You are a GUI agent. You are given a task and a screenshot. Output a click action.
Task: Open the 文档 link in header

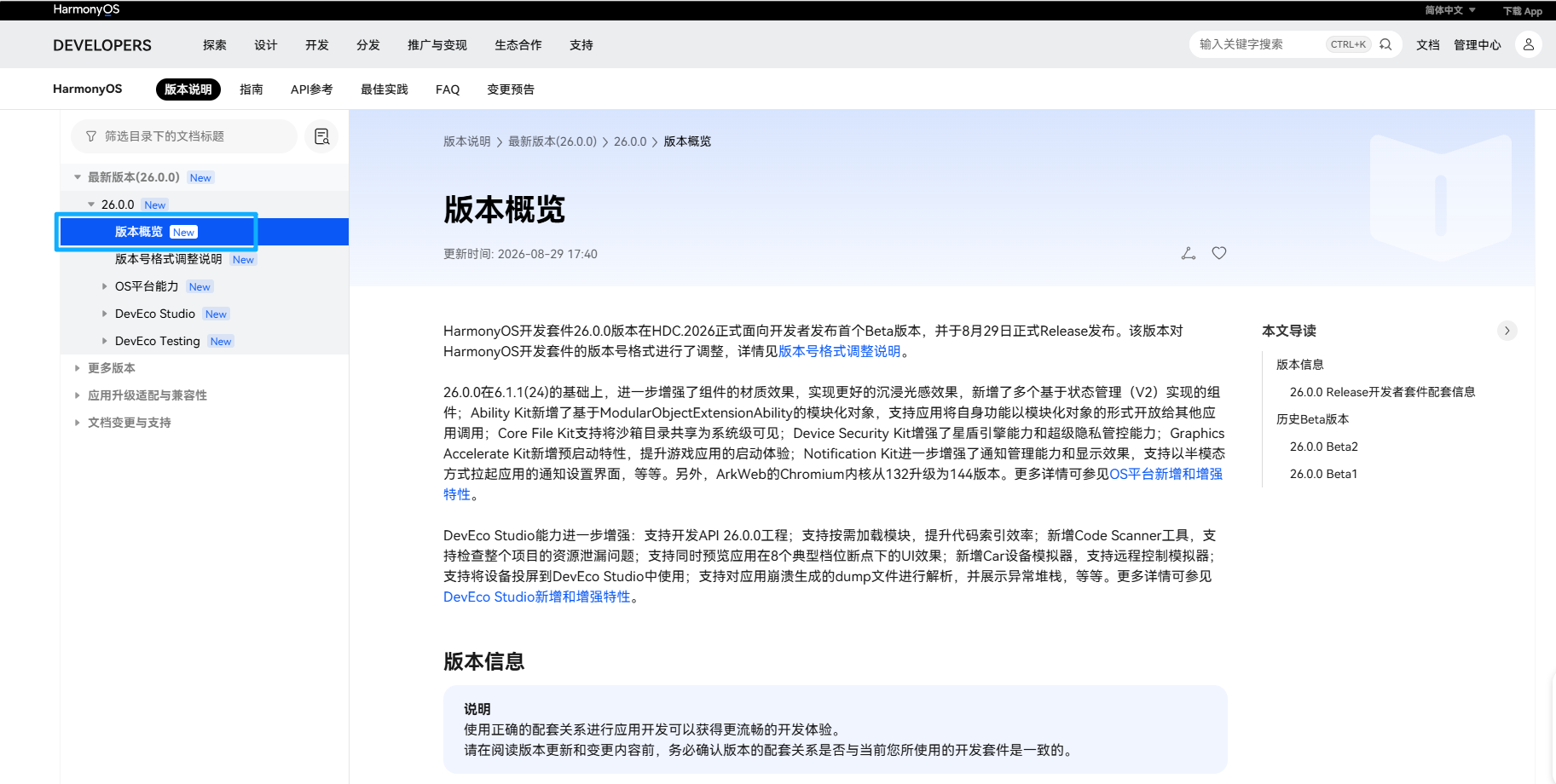pyautogui.click(x=1428, y=45)
